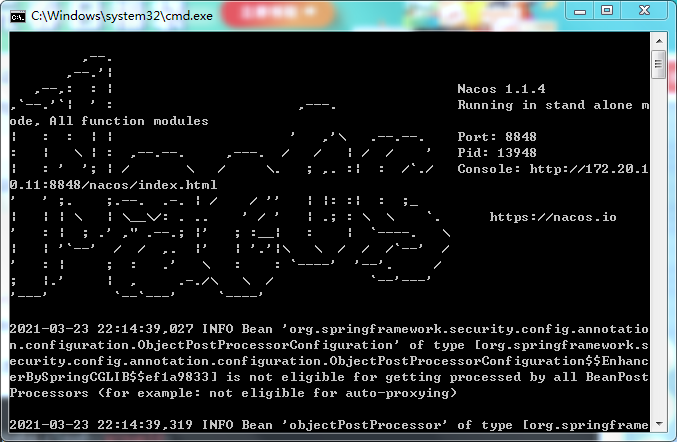Image resolution: width=677 pixels, height=442 pixels.
Task: Click the title text C:\Windows\system32\cmd.exe
Action: coord(122,16)
